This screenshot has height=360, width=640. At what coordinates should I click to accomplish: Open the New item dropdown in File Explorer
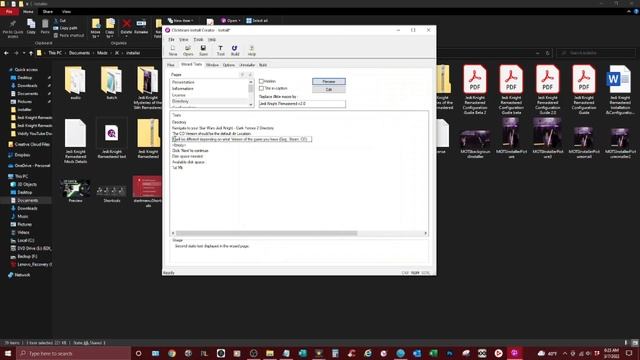click(181, 20)
